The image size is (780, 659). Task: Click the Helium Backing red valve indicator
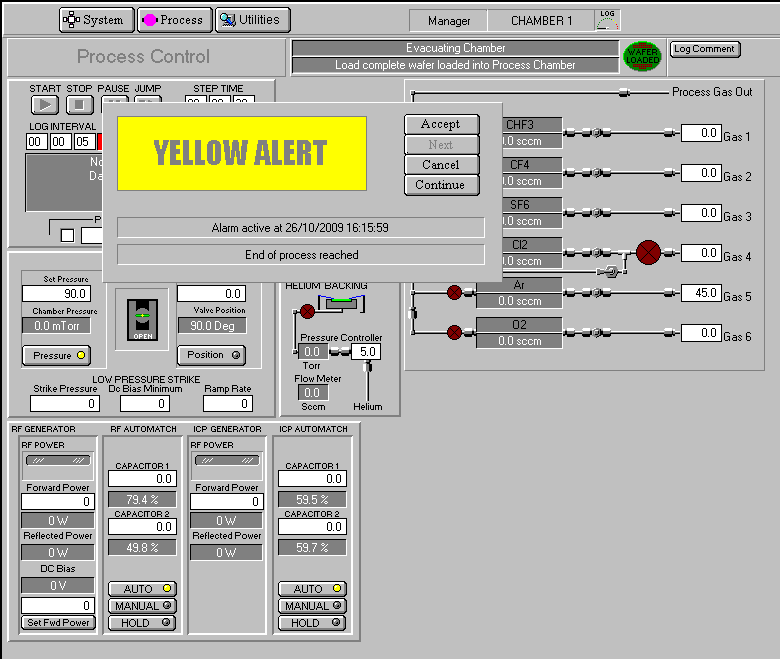[307, 311]
